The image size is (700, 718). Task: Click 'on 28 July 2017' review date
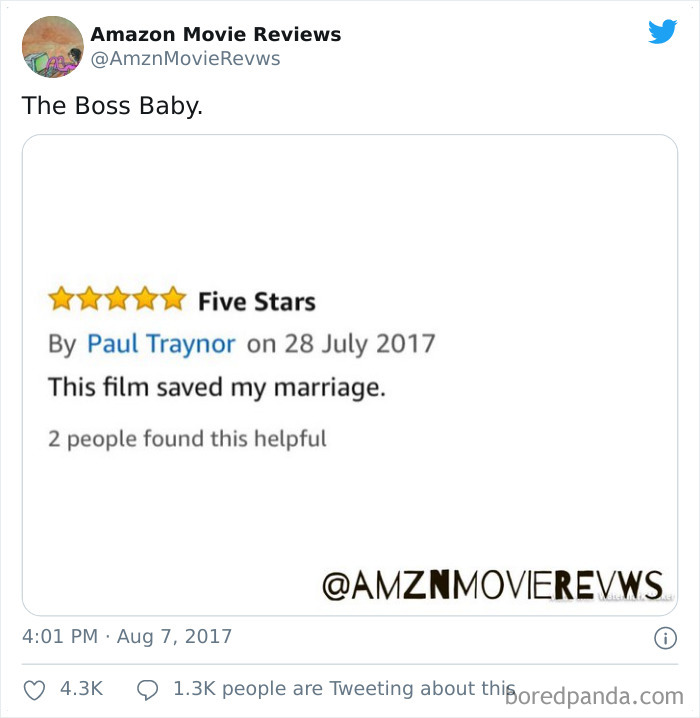[x=341, y=343]
